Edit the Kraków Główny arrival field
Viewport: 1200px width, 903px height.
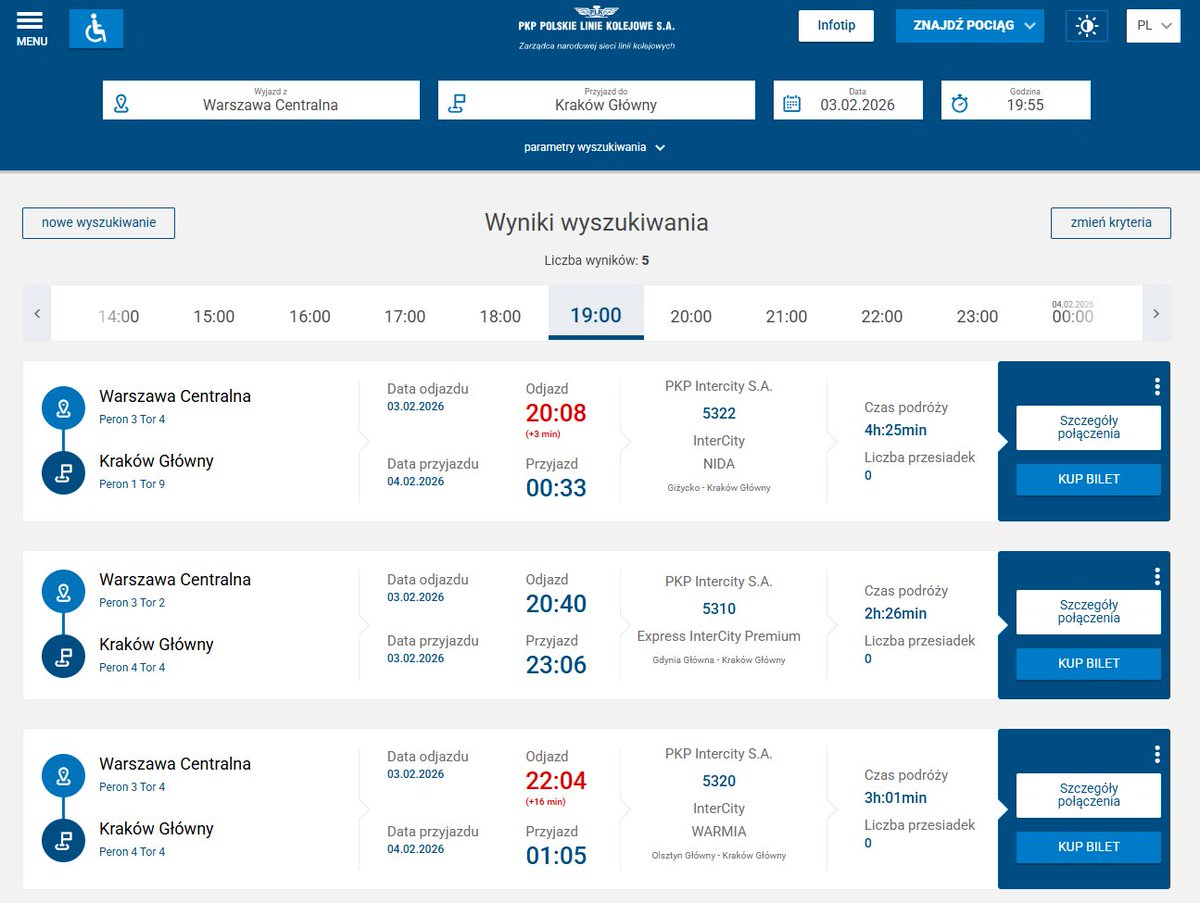coord(596,100)
